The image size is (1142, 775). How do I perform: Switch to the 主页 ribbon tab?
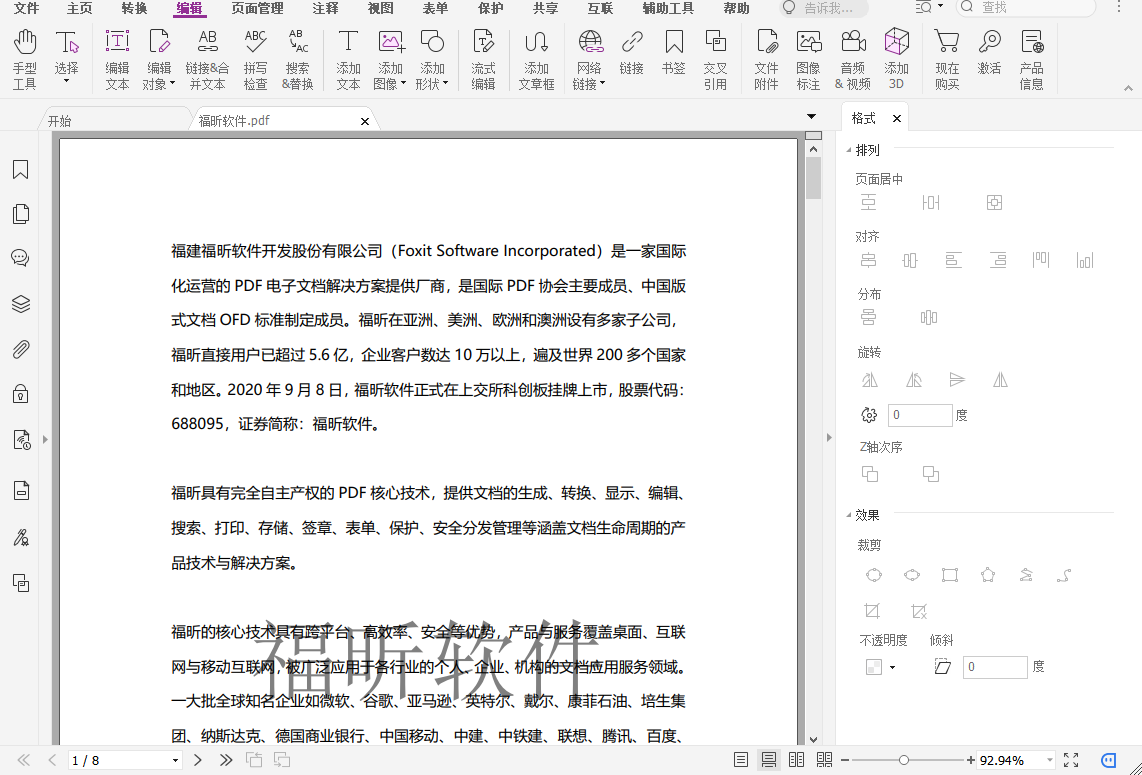pos(78,9)
